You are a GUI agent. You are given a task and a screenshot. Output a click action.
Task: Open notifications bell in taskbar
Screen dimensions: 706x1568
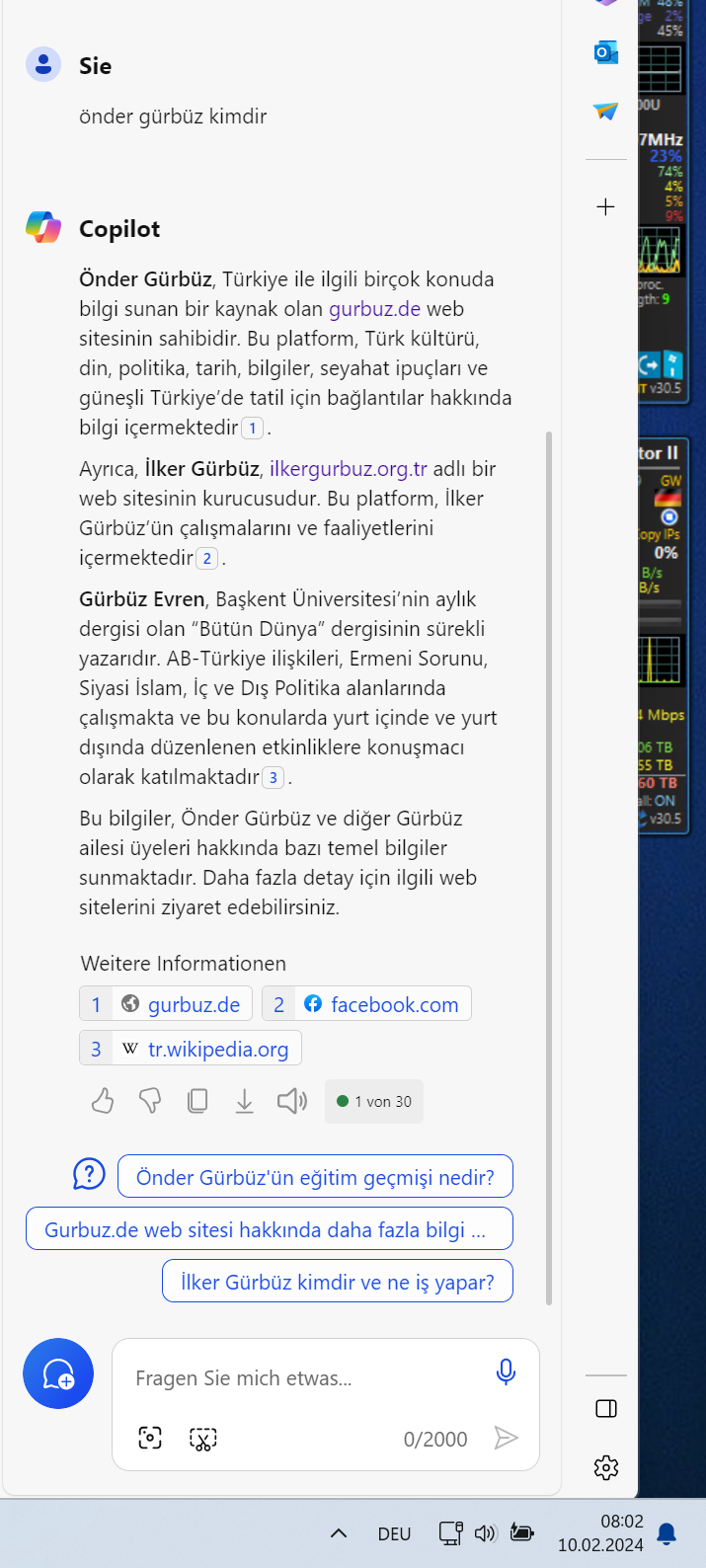pos(667,1533)
